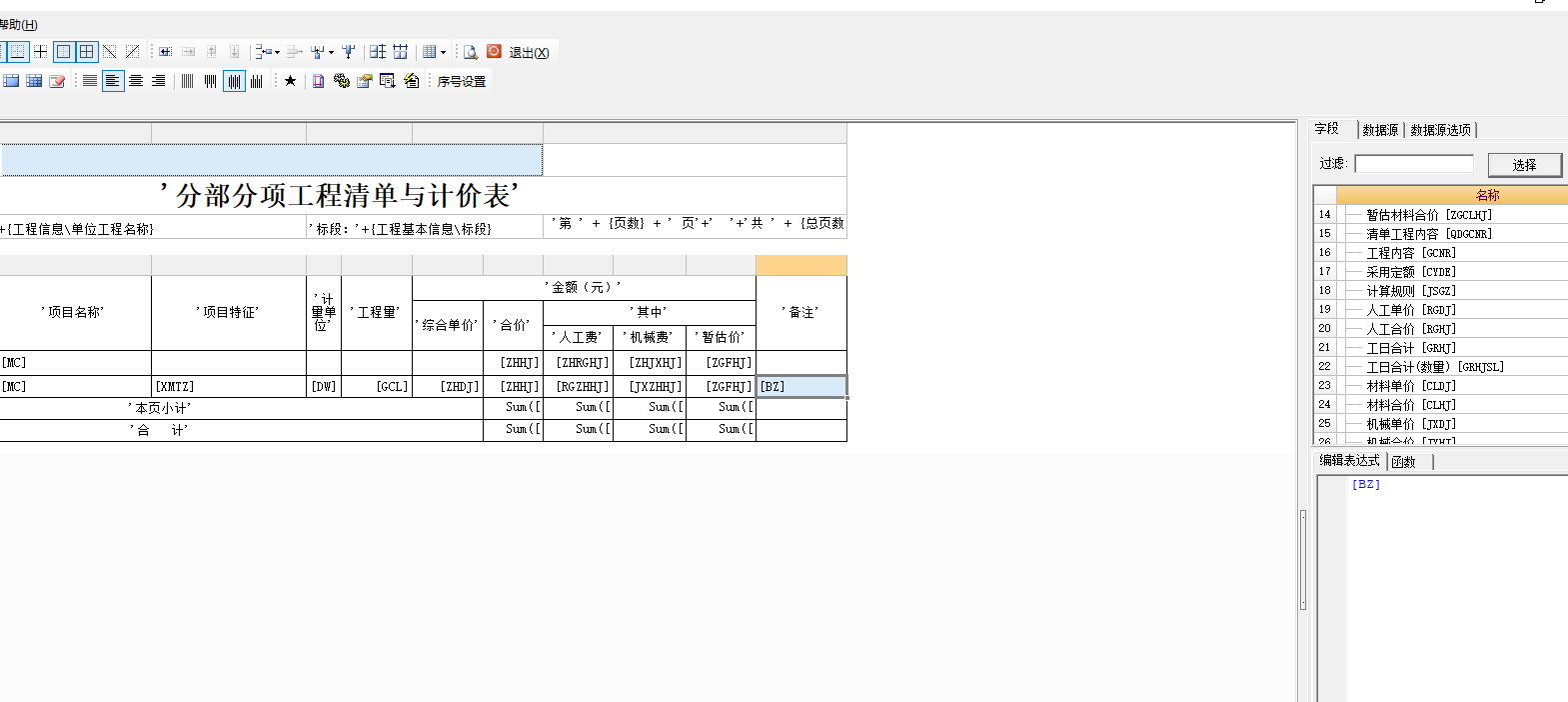The height and width of the screenshot is (702, 1568).
Task: Click insert row below icon
Action: click(235, 52)
